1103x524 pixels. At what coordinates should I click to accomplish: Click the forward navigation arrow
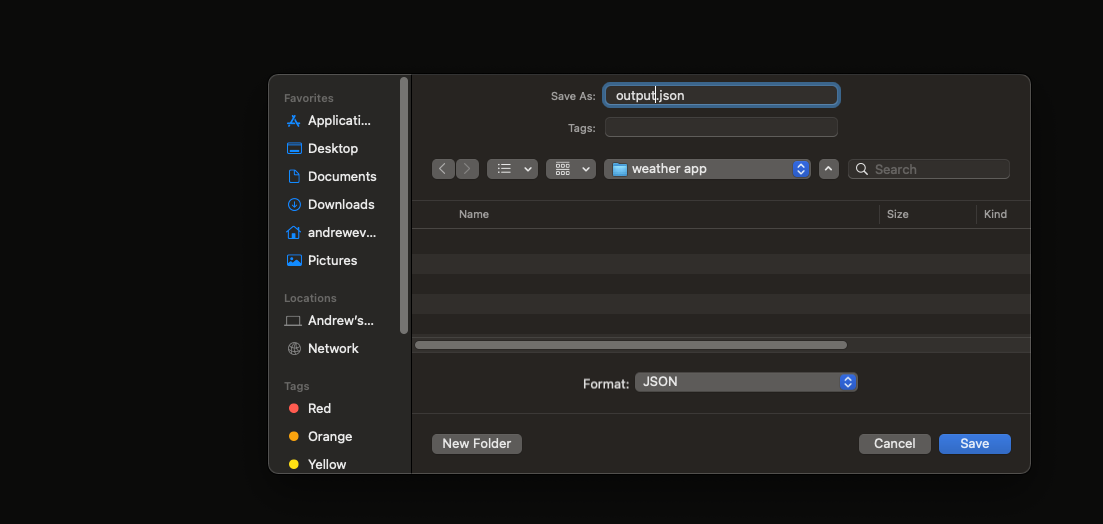467,169
